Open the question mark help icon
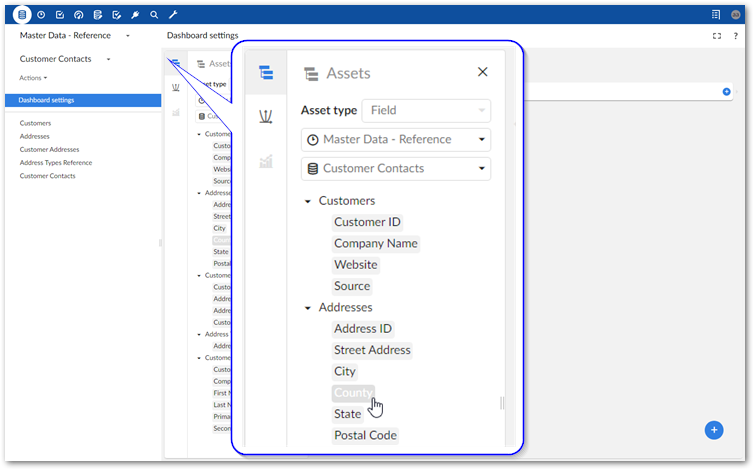 (x=735, y=36)
